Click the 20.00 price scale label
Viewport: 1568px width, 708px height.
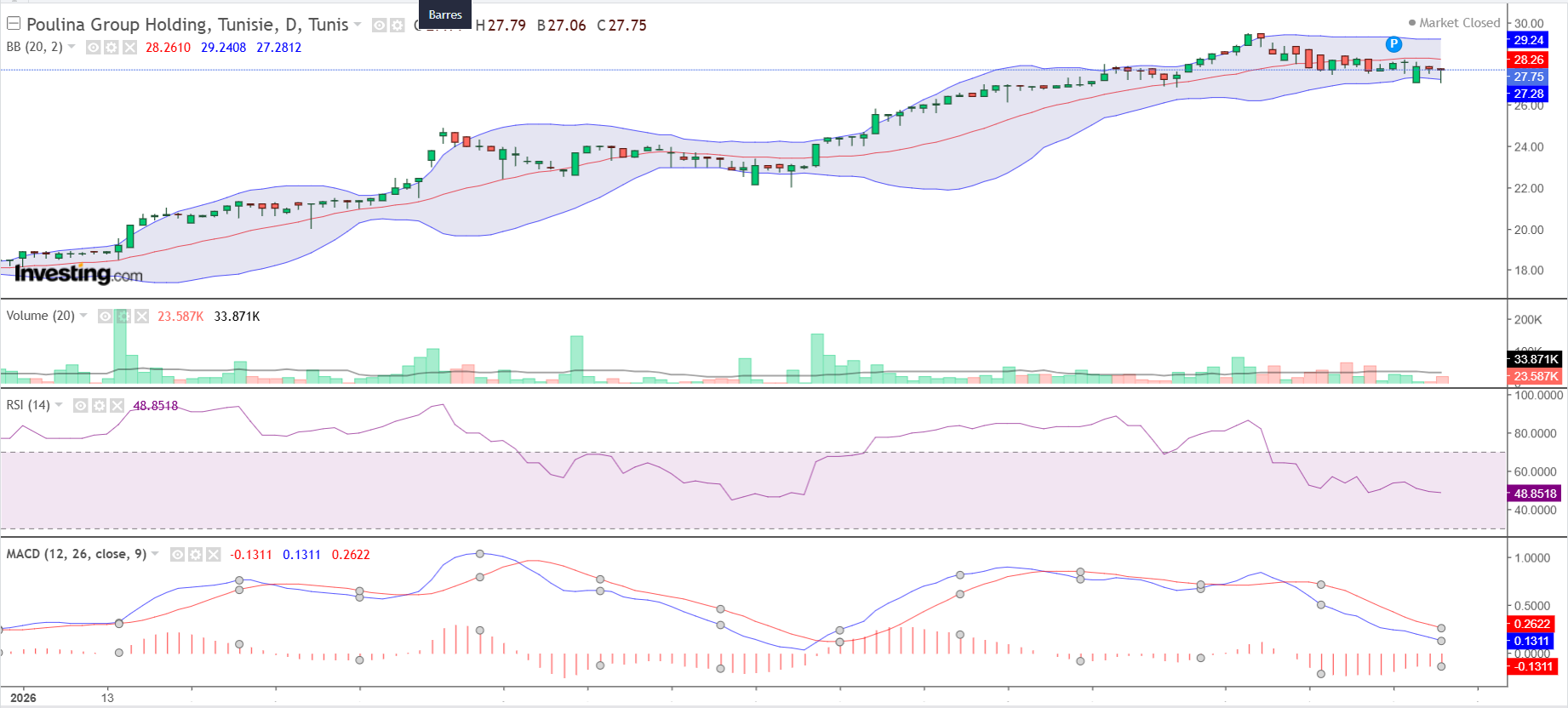[1529, 230]
